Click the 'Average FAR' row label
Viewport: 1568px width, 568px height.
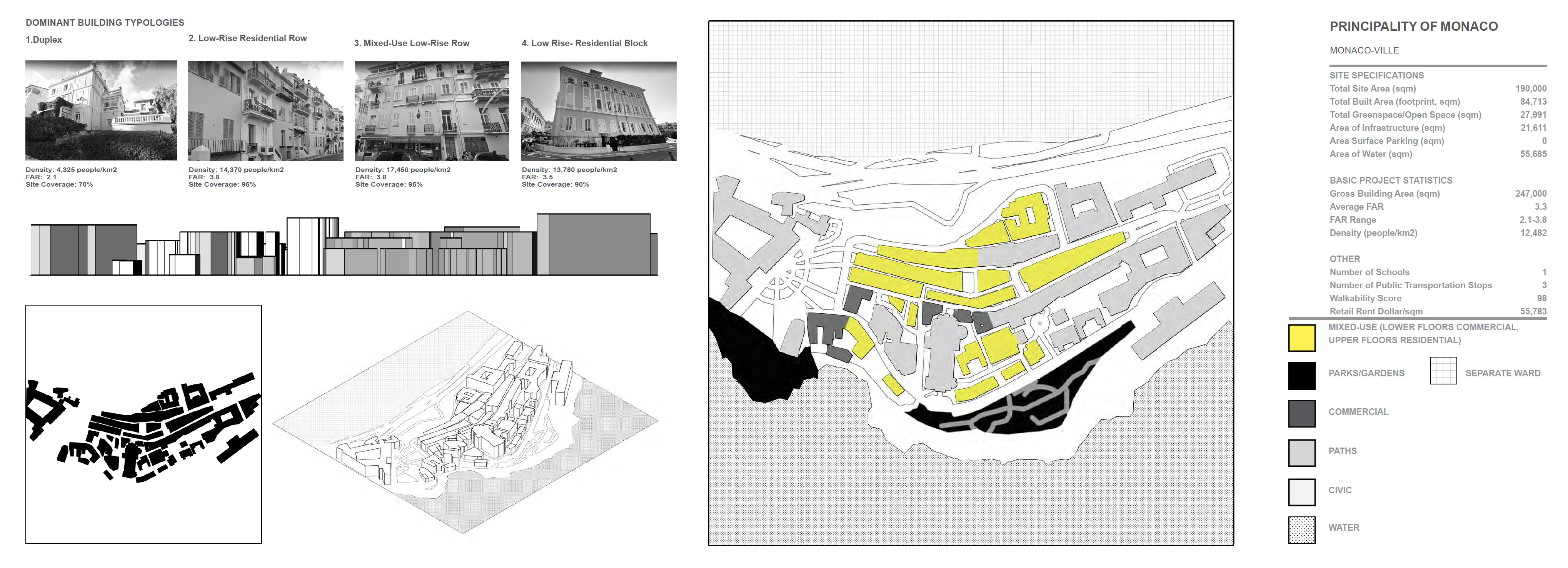[1356, 206]
